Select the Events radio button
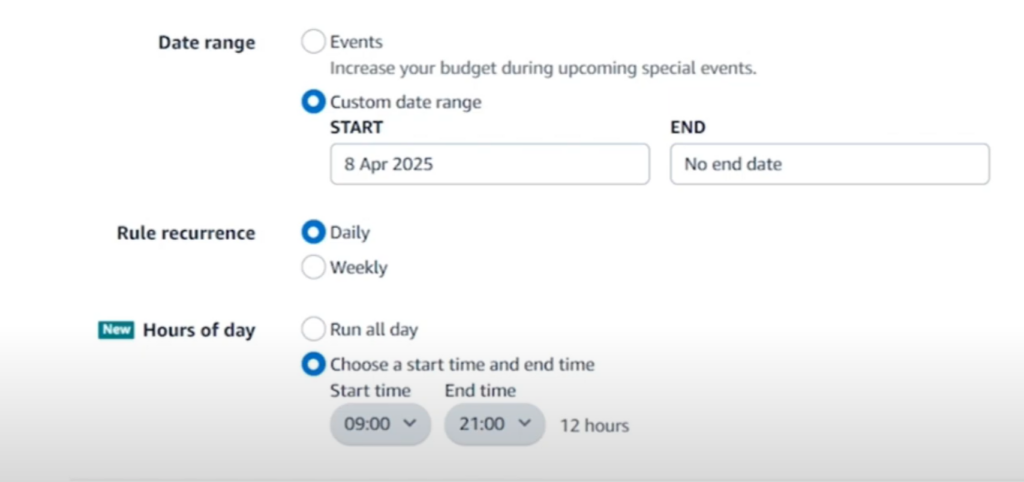 pyautogui.click(x=314, y=42)
